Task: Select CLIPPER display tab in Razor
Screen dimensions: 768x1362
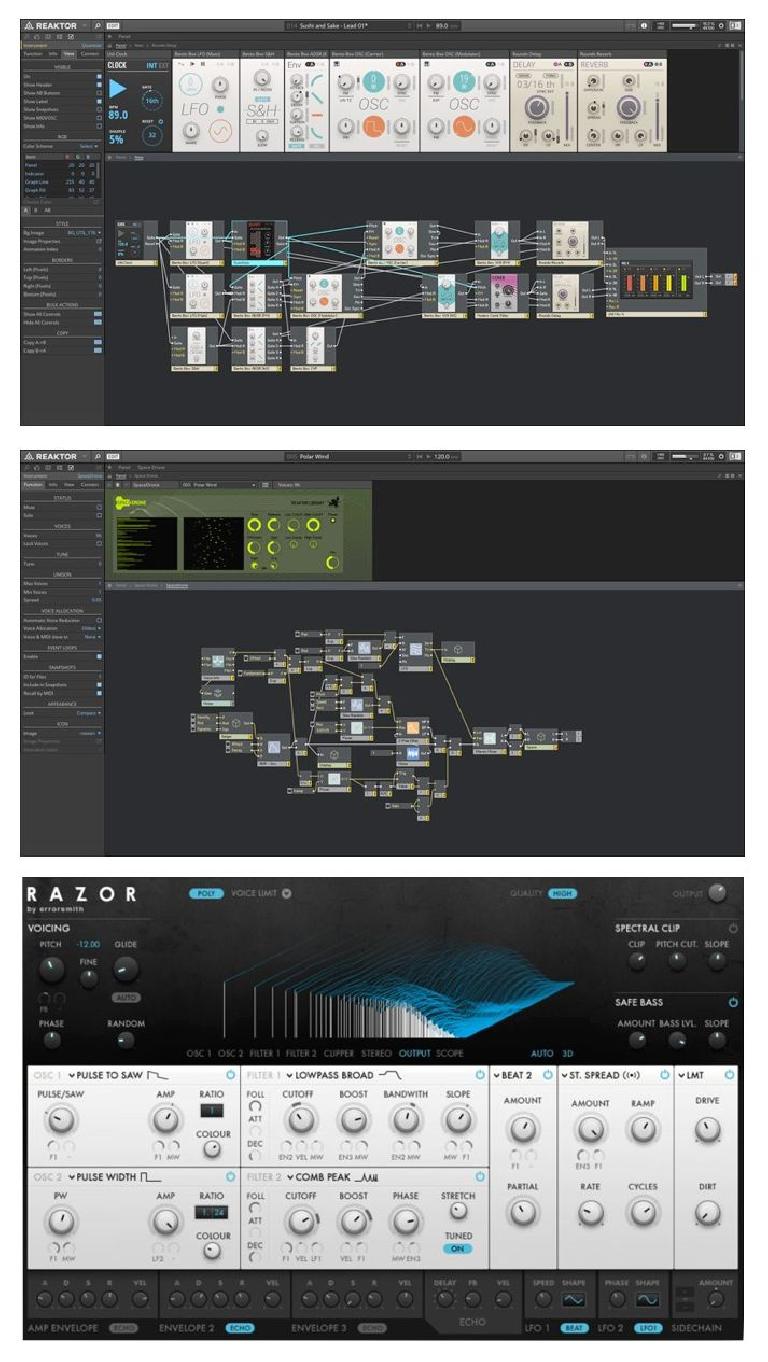Action: pyautogui.click(x=340, y=1053)
